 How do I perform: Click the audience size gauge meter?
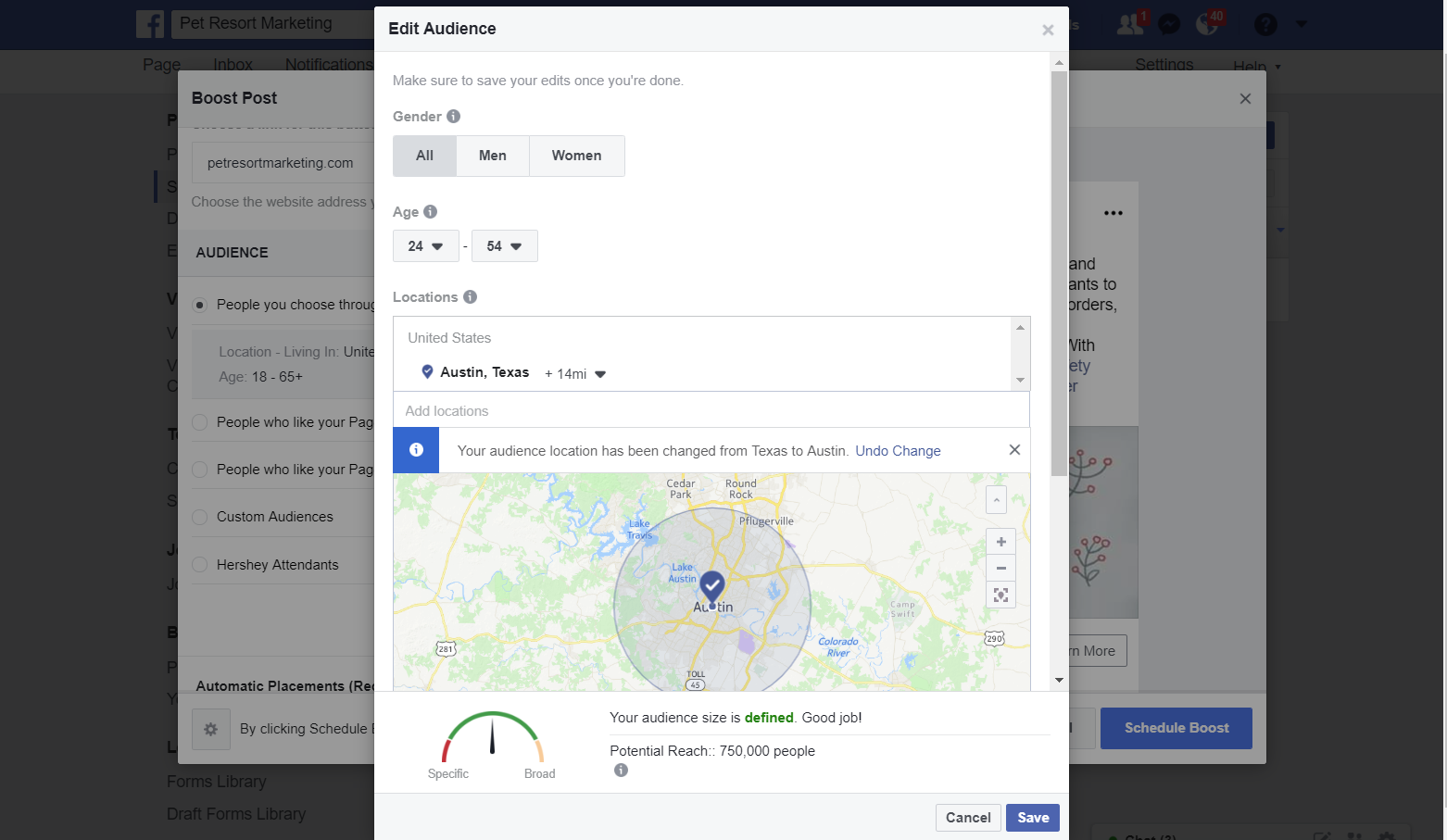(x=493, y=737)
